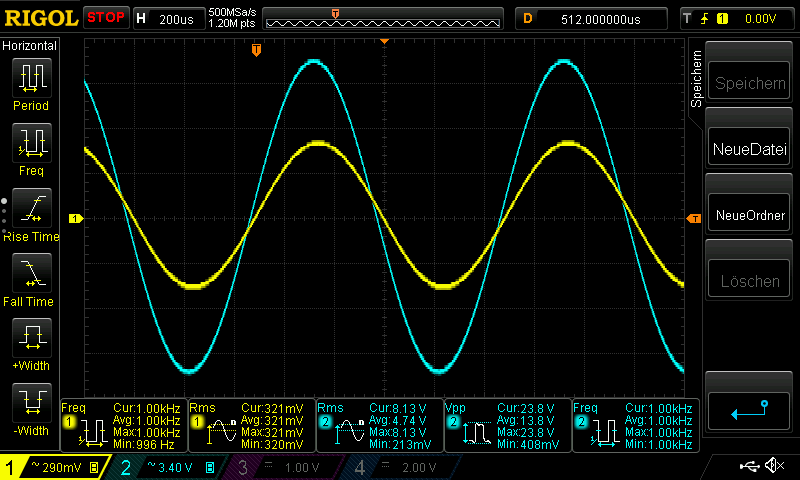The image size is (800, 480).
Task: Click the NeueDatei softkey
Action: [749, 148]
